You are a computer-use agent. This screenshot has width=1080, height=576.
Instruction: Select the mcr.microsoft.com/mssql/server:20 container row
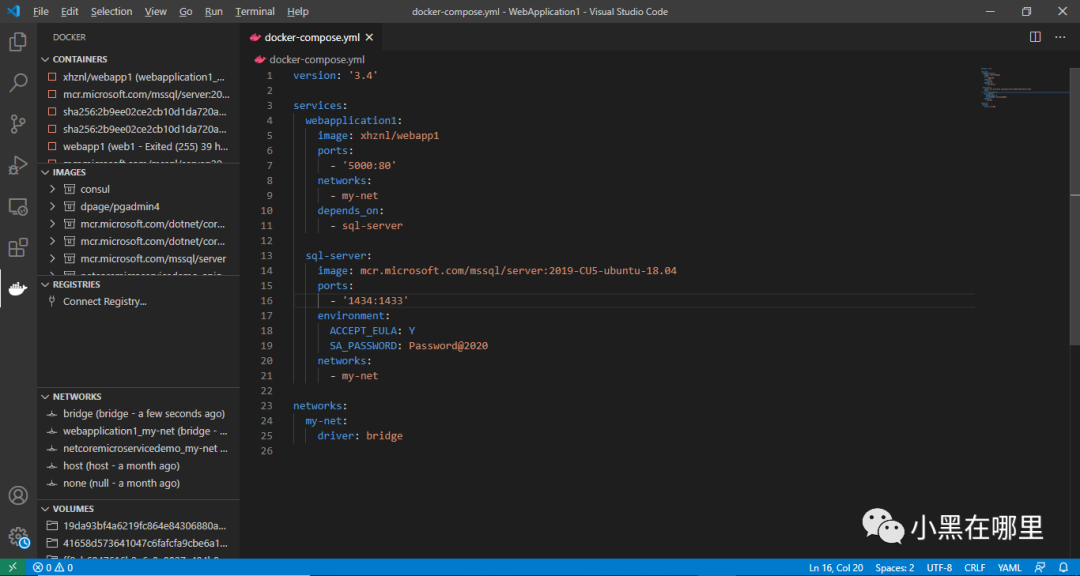click(138, 94)
